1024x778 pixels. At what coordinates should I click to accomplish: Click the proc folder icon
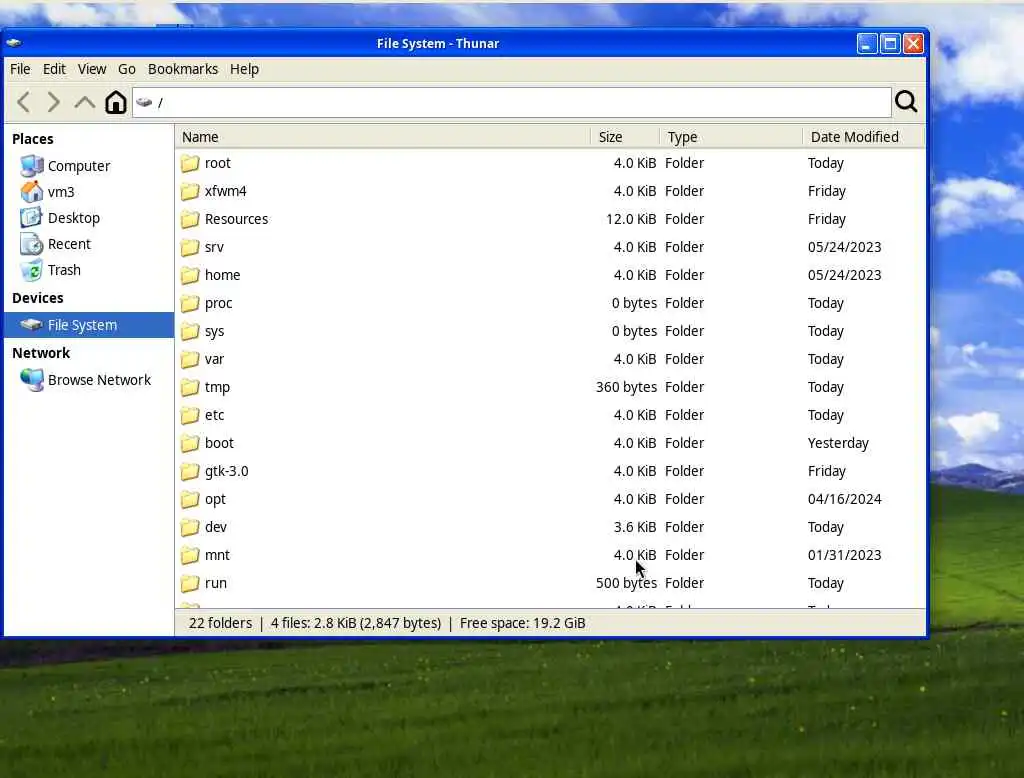(x=190, y=304)
